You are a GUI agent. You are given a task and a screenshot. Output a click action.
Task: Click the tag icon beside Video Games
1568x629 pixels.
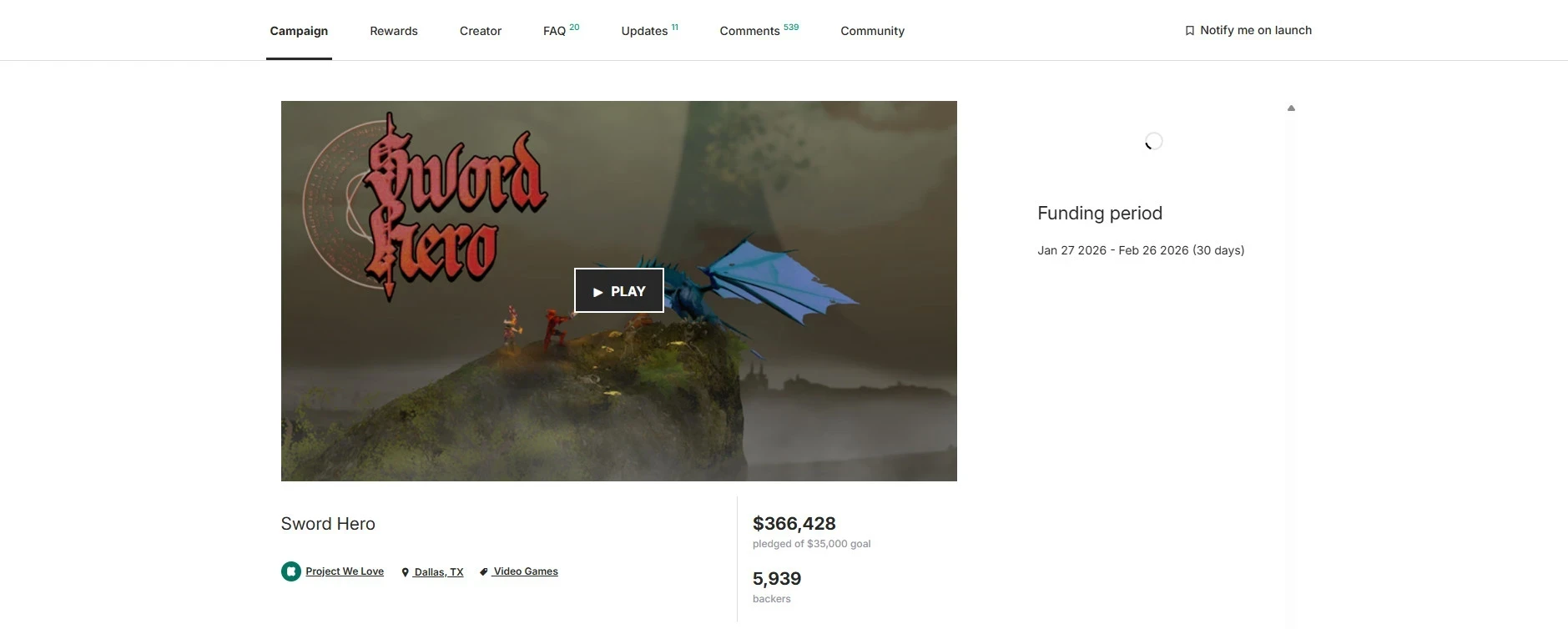click(x=483, y=572)
